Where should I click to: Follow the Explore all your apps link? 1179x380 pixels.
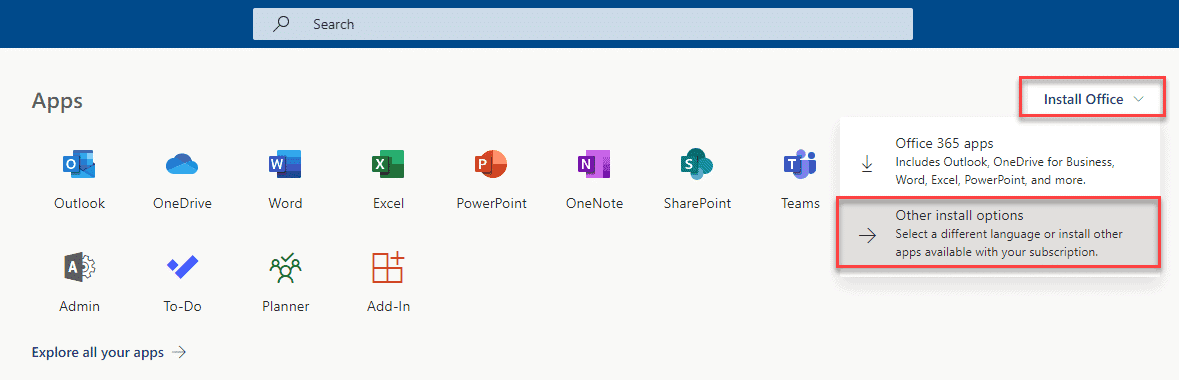pos(108,352)
